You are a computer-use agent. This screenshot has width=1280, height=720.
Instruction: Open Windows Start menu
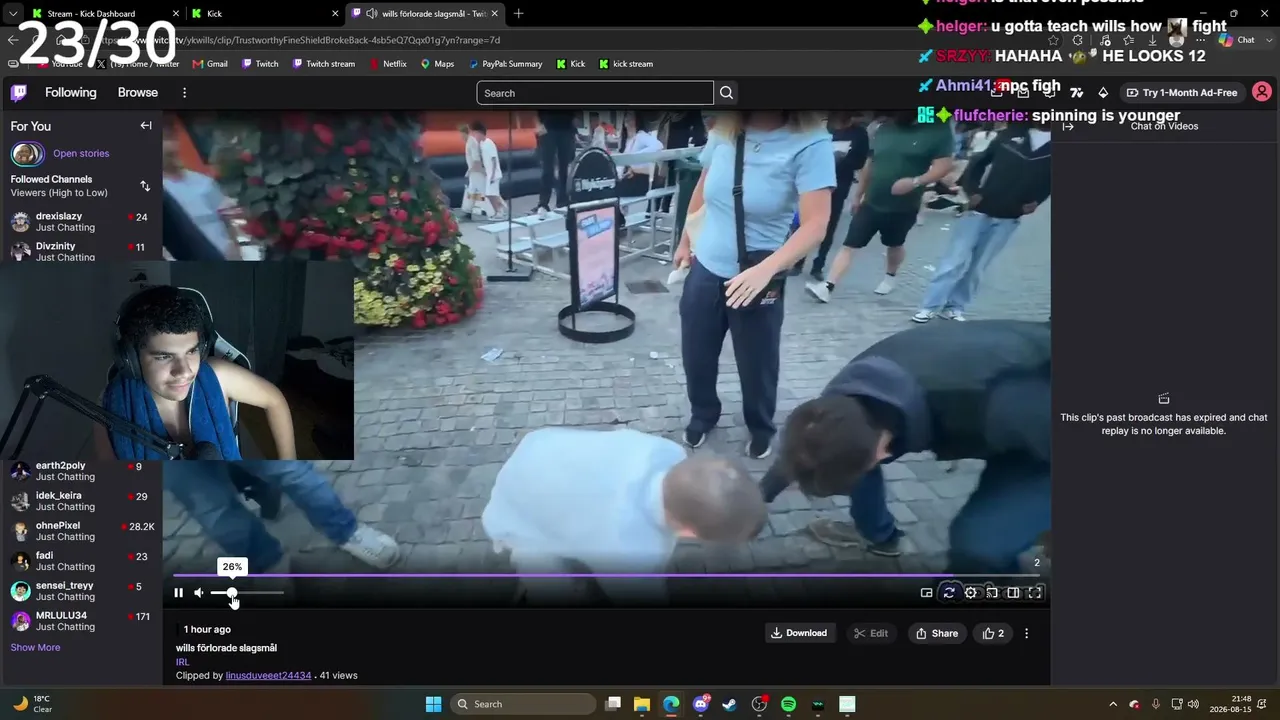tap(433, 704)
